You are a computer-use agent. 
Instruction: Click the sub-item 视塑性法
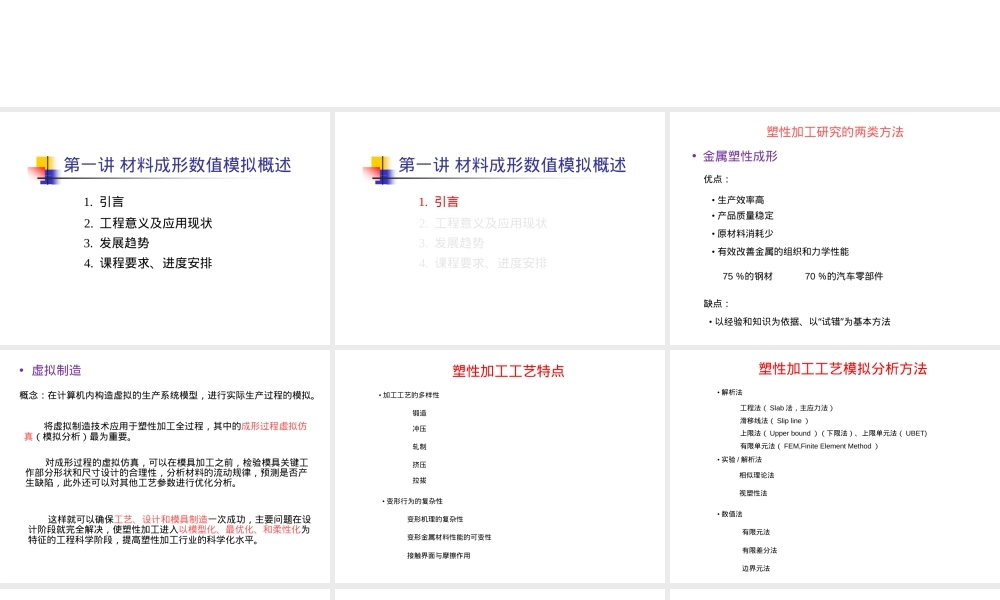tap(753, 494)
